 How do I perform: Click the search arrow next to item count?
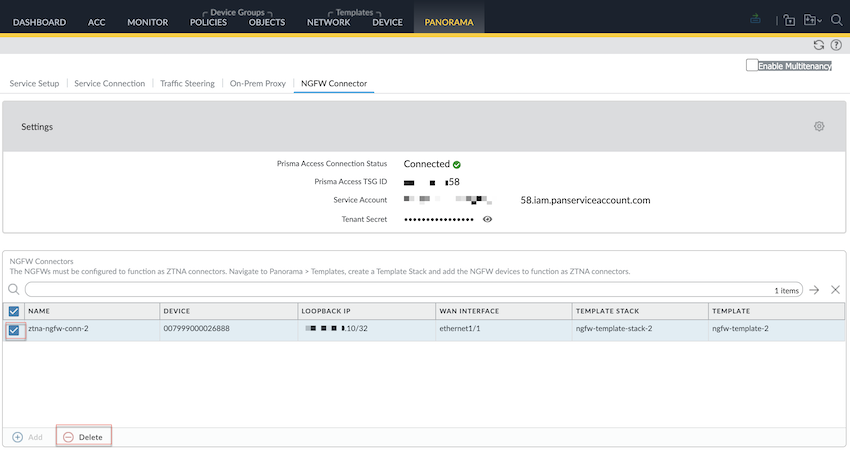coord(815,289)
